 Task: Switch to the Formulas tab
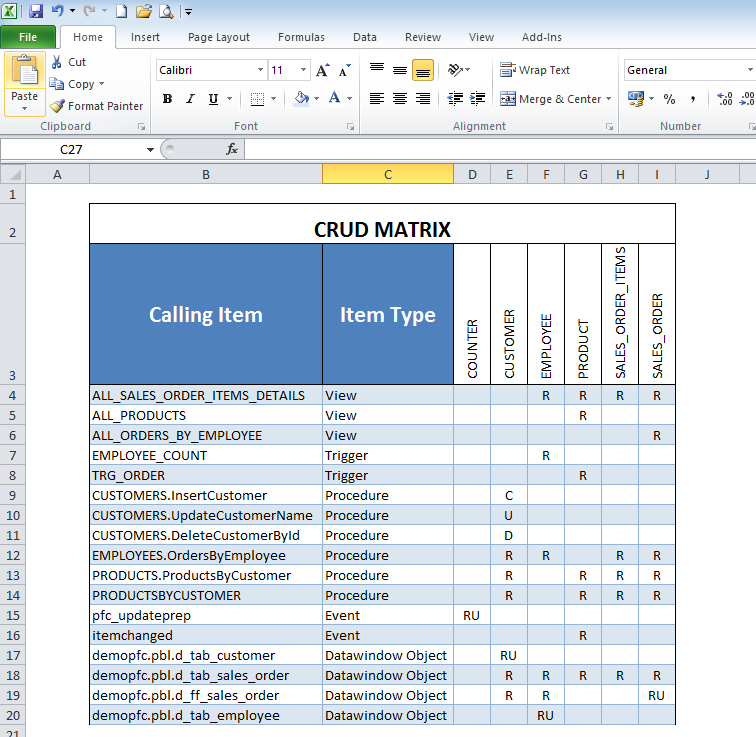point(301,37)
